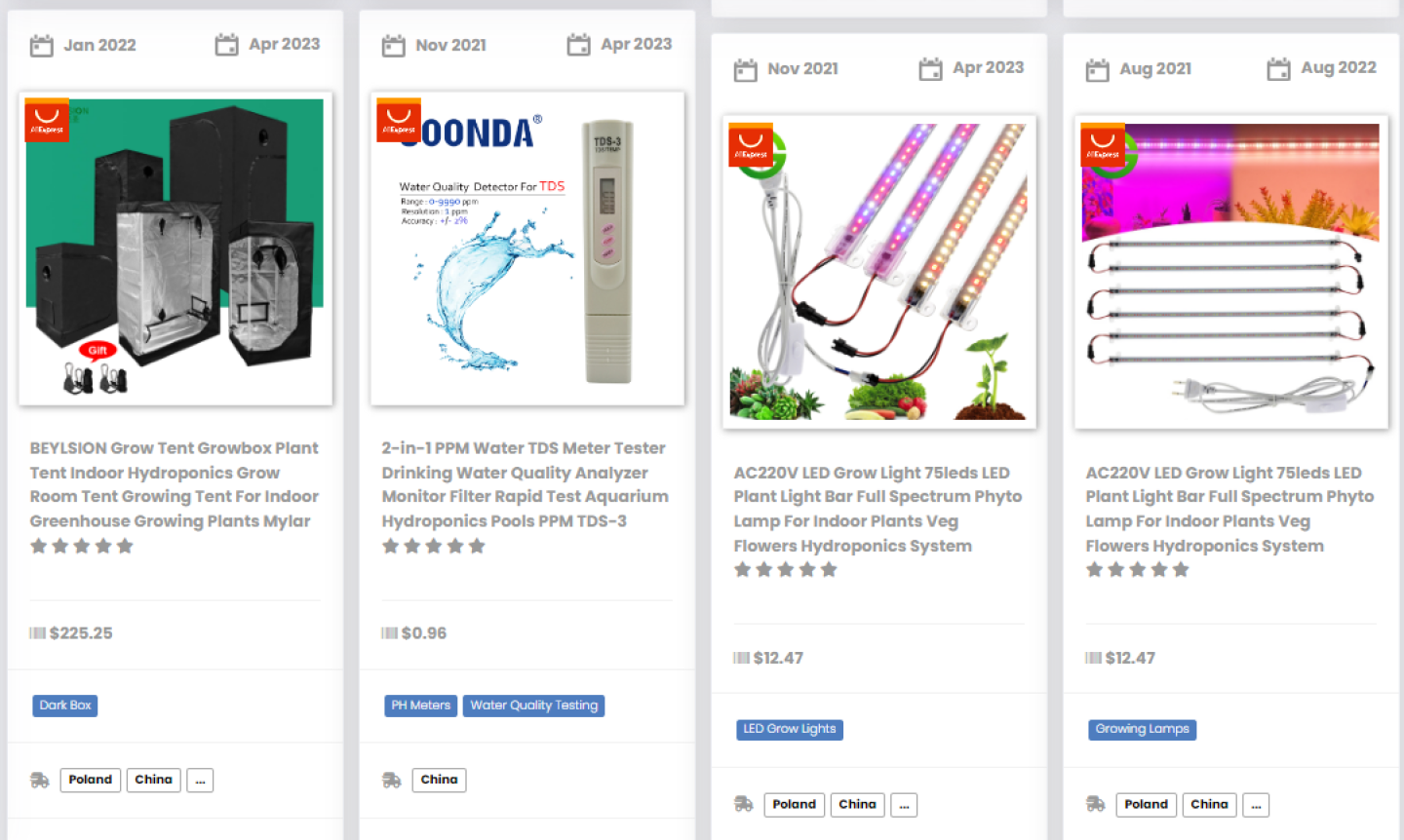Click the AliExpress badge on the TDS meter image
Image resolution: width=1404 pixels, height=840 pixels.
(399, 120)
